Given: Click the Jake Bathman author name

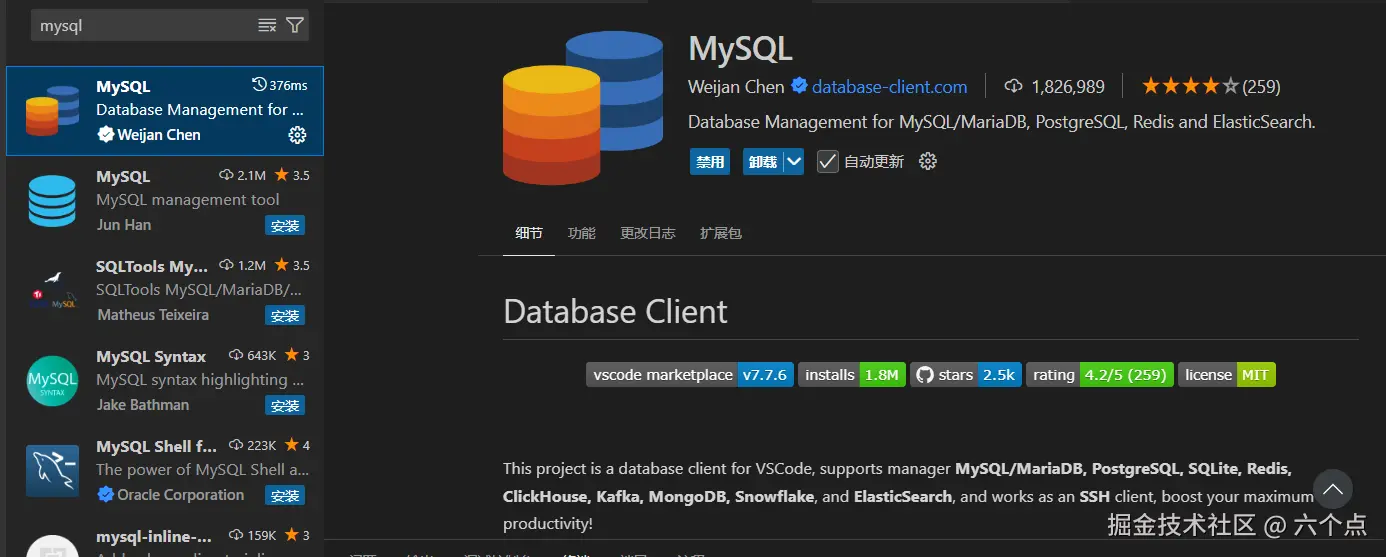Looking at the screenshot, I should tap(143, 405).
